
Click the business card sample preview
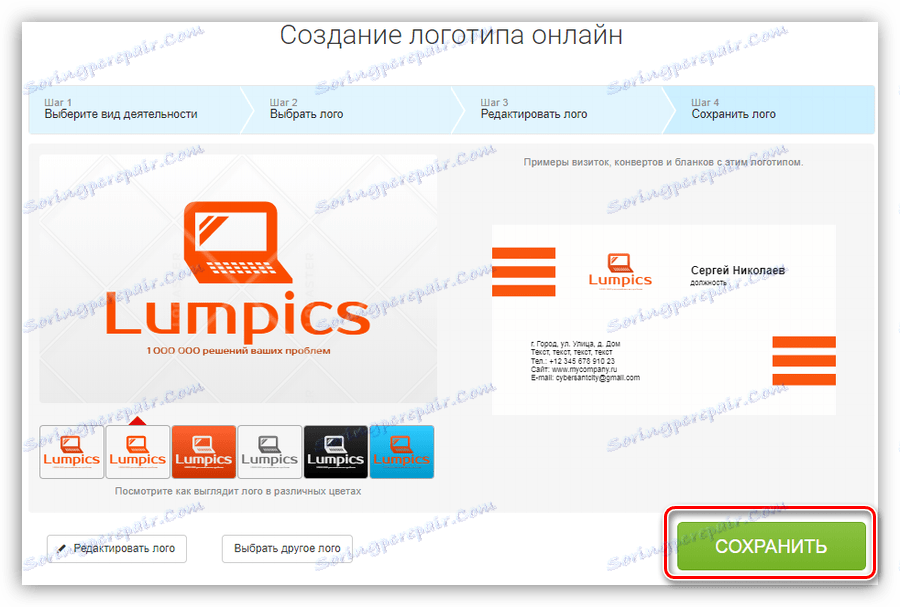coord(664,320)
